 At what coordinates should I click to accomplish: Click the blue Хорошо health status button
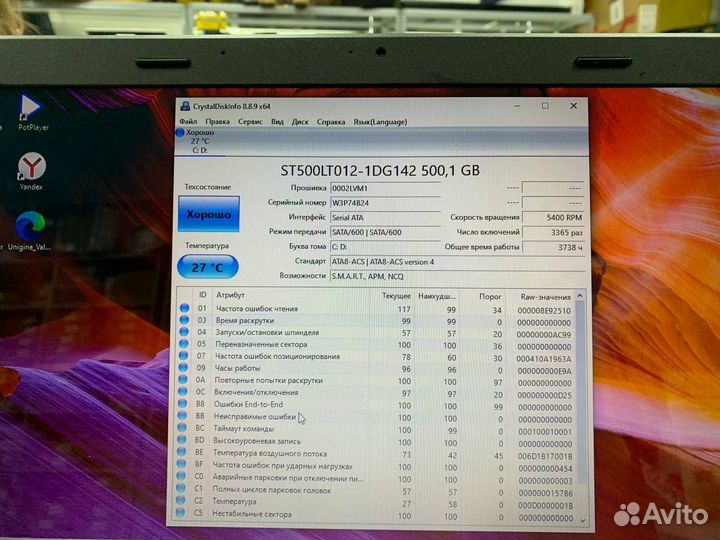(x=209, y=214)
